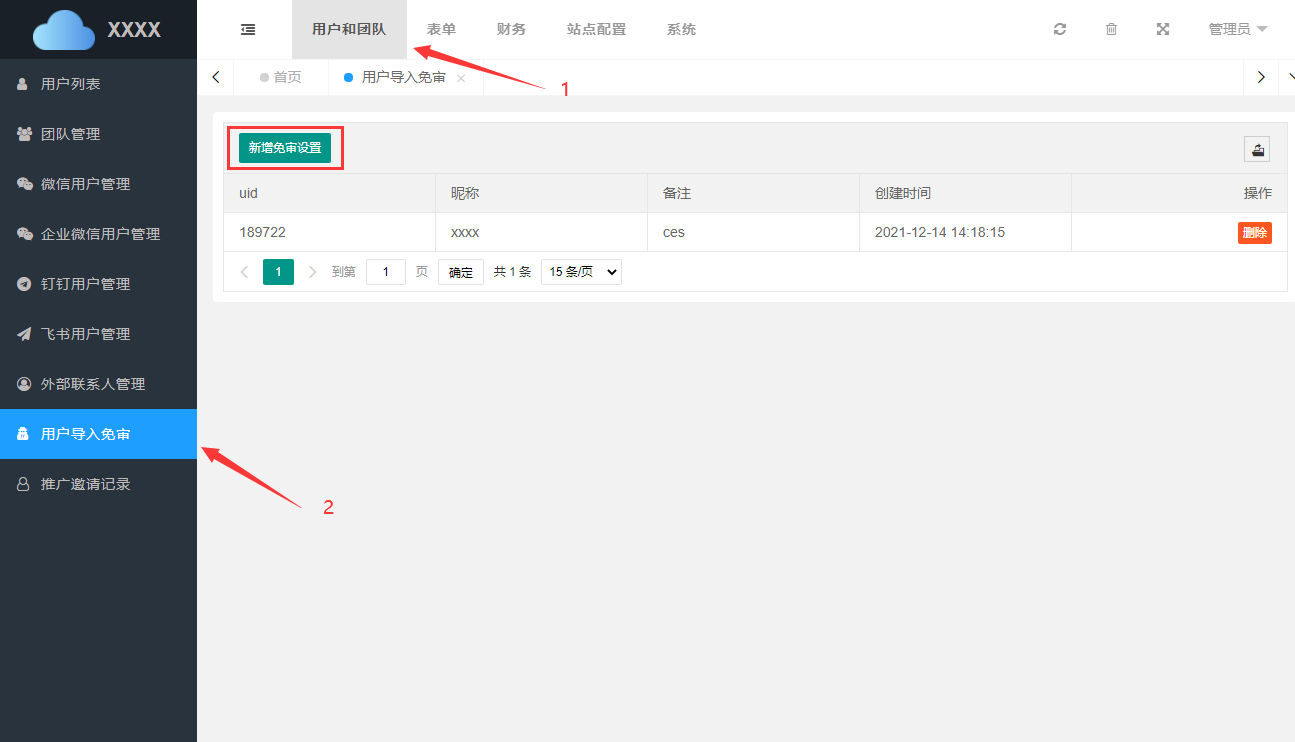Open 微信用户管理 in the sidebar
Viewport: 1295px width, 742px height.
click(85, 184)
